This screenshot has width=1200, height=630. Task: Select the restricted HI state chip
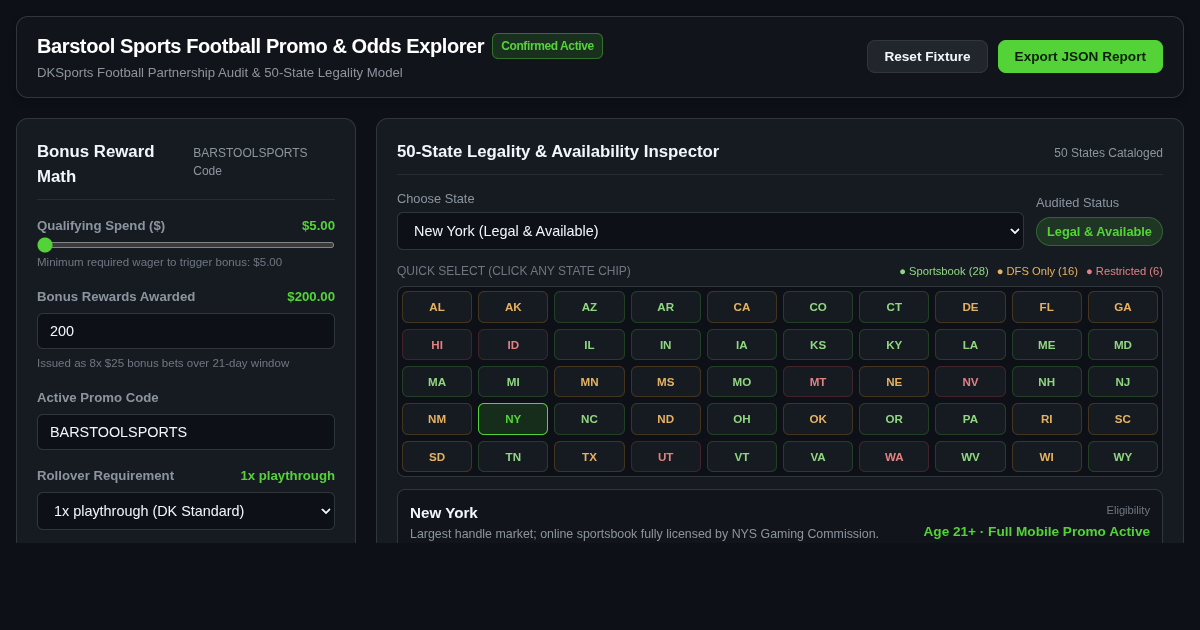pyautogui.click(x=437, y=345)
